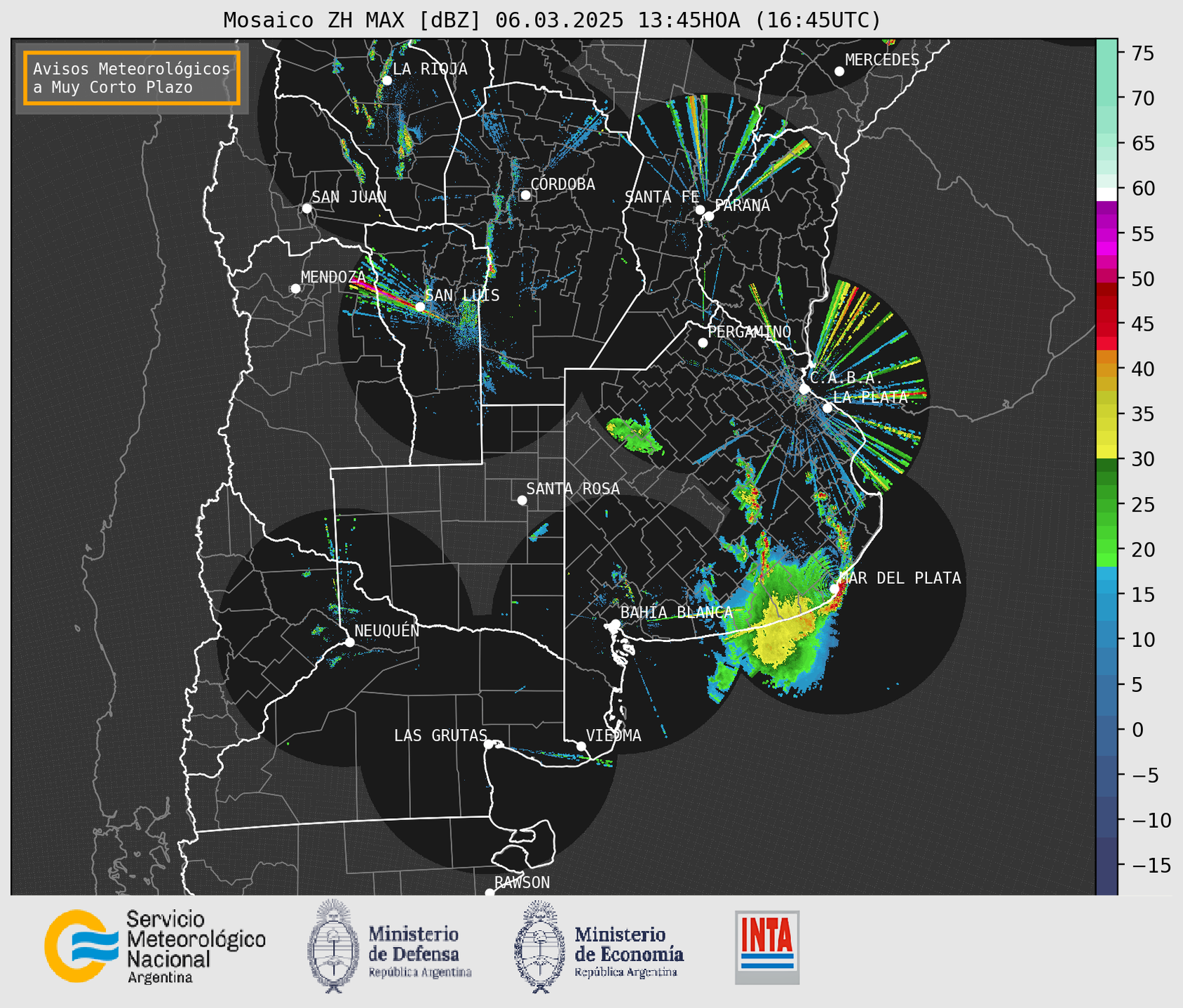This screenshot has height=1008, width=1183.
Task: Click the Las Grutas city label
Action: coord(440,735)
